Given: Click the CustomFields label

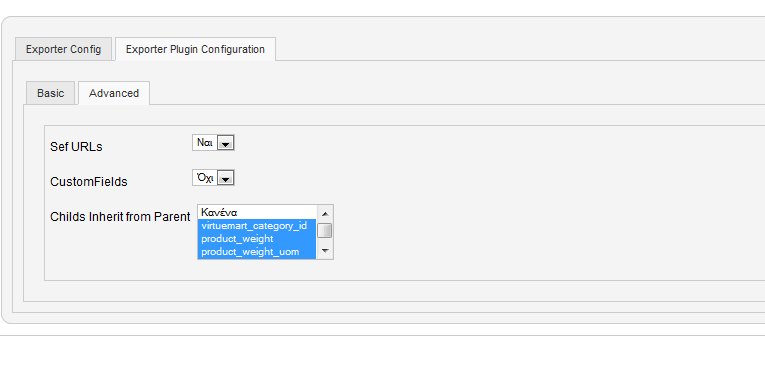Looking at the screenshot, I should pos(89,182).
